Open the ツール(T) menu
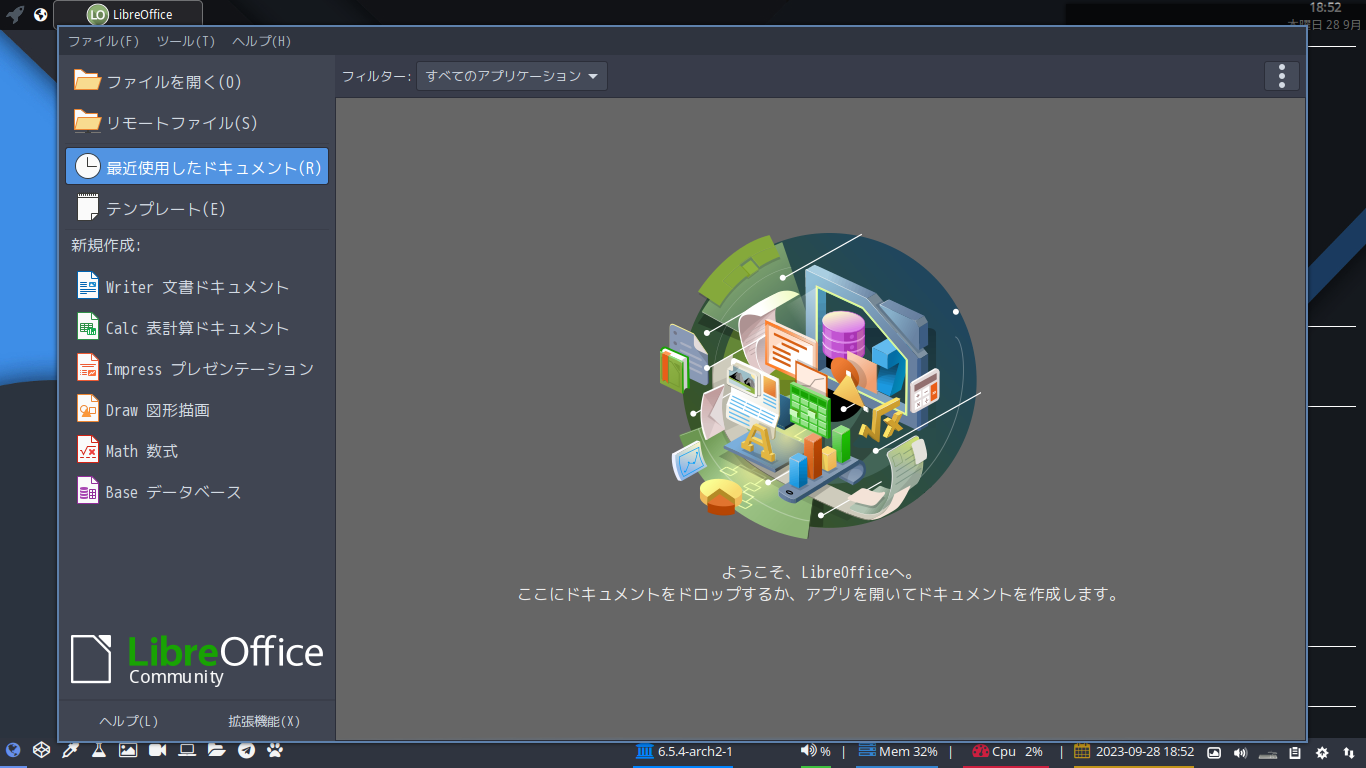Screen dimensions: 1366x768 click(186, 41)
